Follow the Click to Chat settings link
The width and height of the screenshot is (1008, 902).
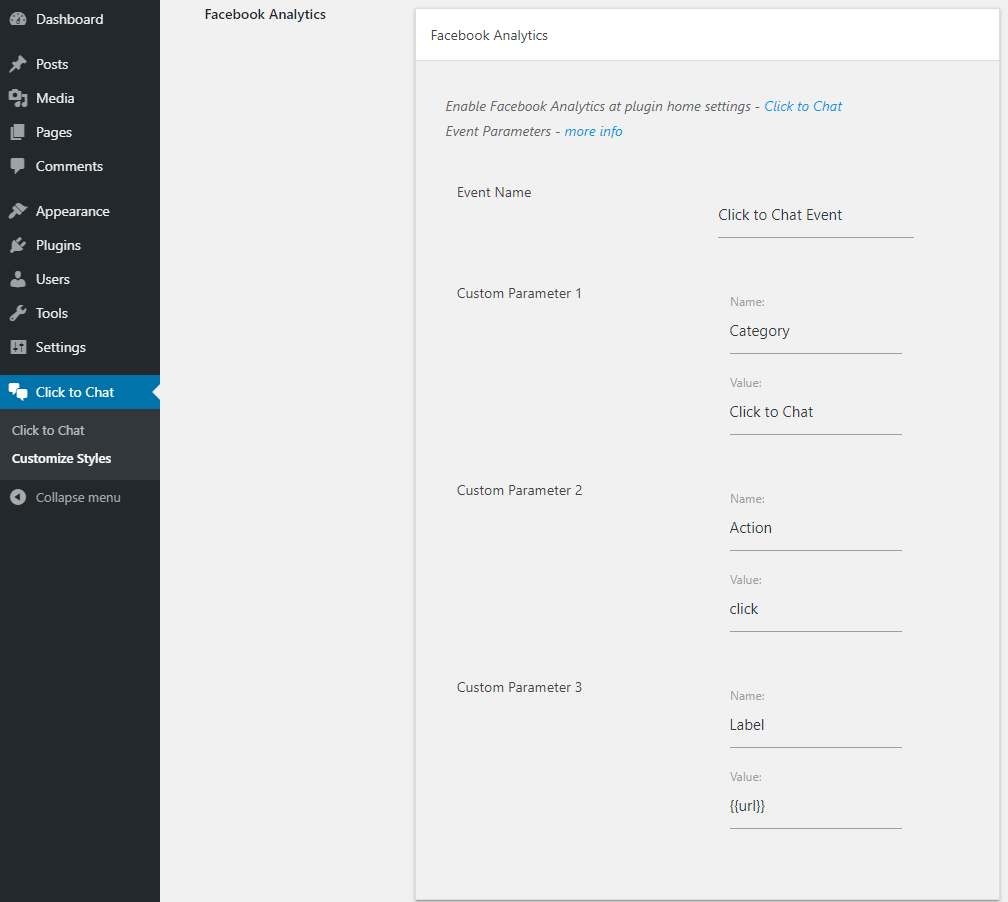coord(803,107)
